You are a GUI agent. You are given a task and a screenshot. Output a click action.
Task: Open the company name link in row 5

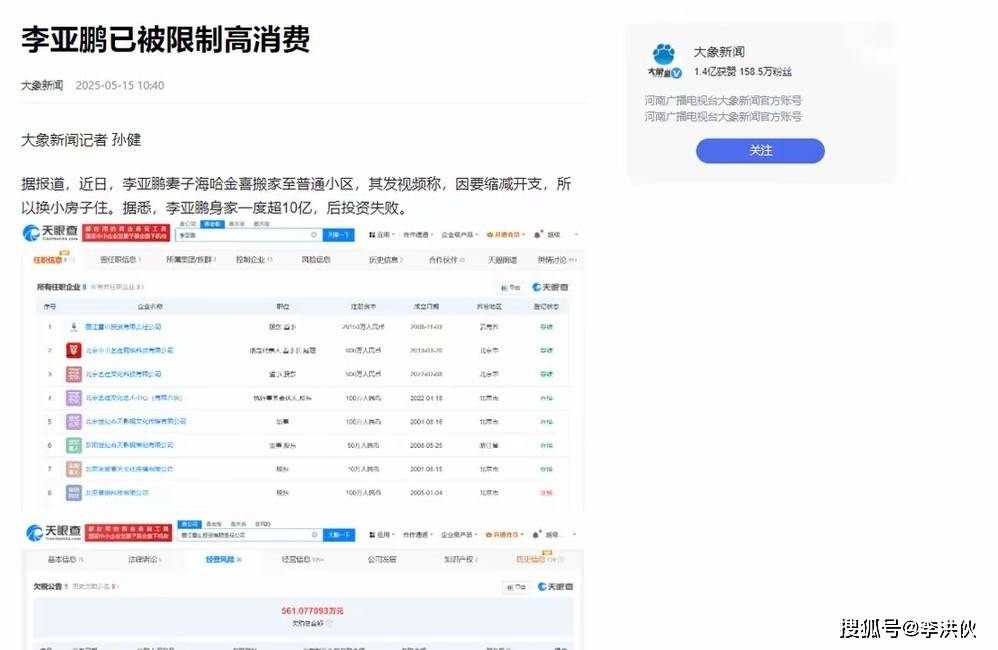coord(136,421)
